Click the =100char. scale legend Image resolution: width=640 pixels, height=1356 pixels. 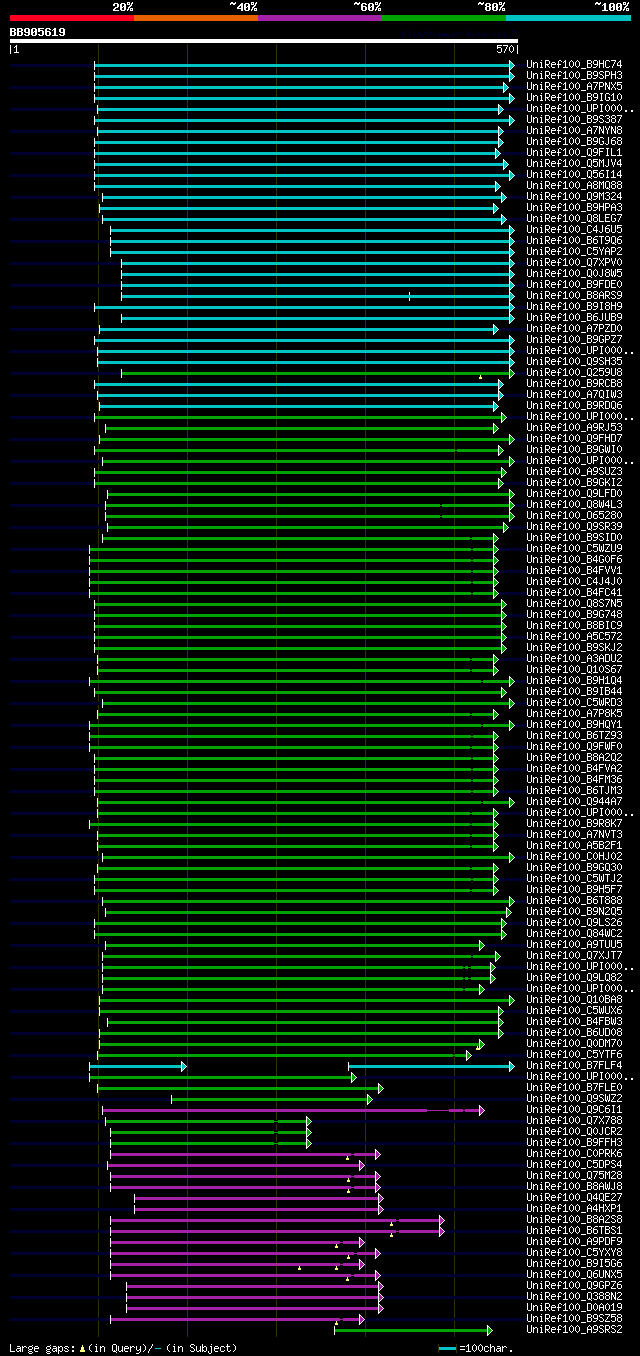tap(475, 1348)
